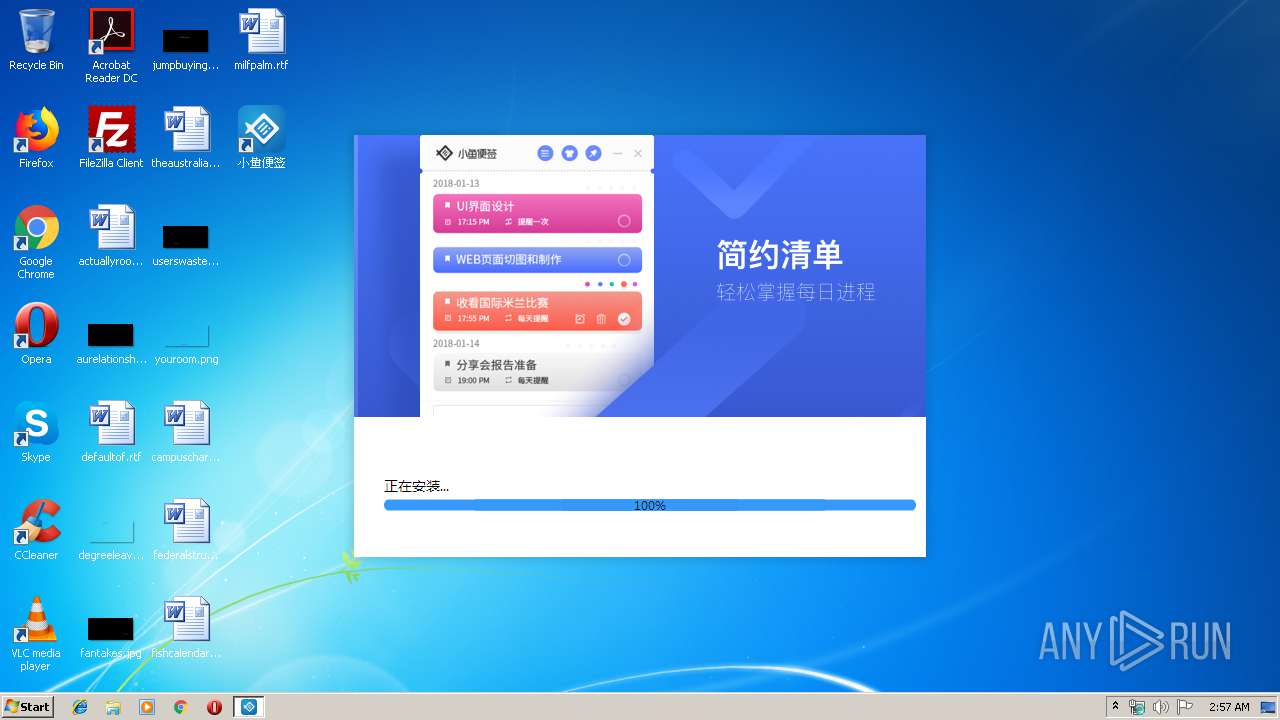The width and height of the screenshot is (1280, 720).
Task: Click the Show desktop button
Action: (x=1269, y=707)
